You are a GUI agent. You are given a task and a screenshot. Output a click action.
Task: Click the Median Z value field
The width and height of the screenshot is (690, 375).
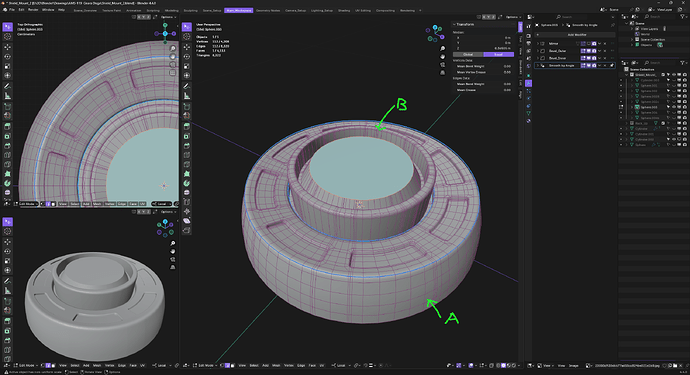point(483,48)
